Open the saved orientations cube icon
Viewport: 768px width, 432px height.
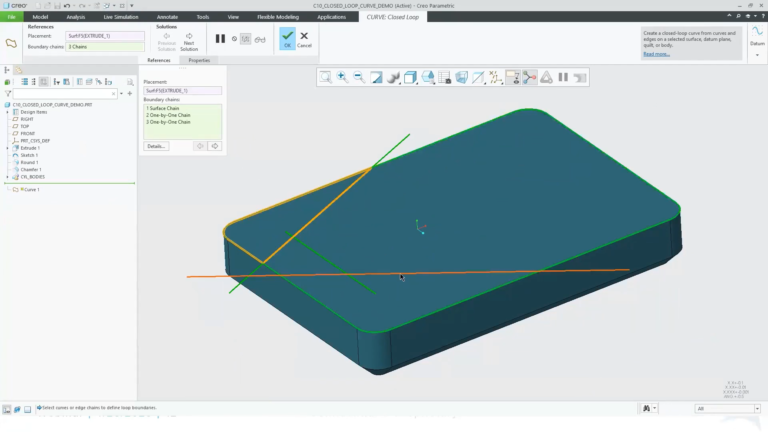tap(410, 77)
